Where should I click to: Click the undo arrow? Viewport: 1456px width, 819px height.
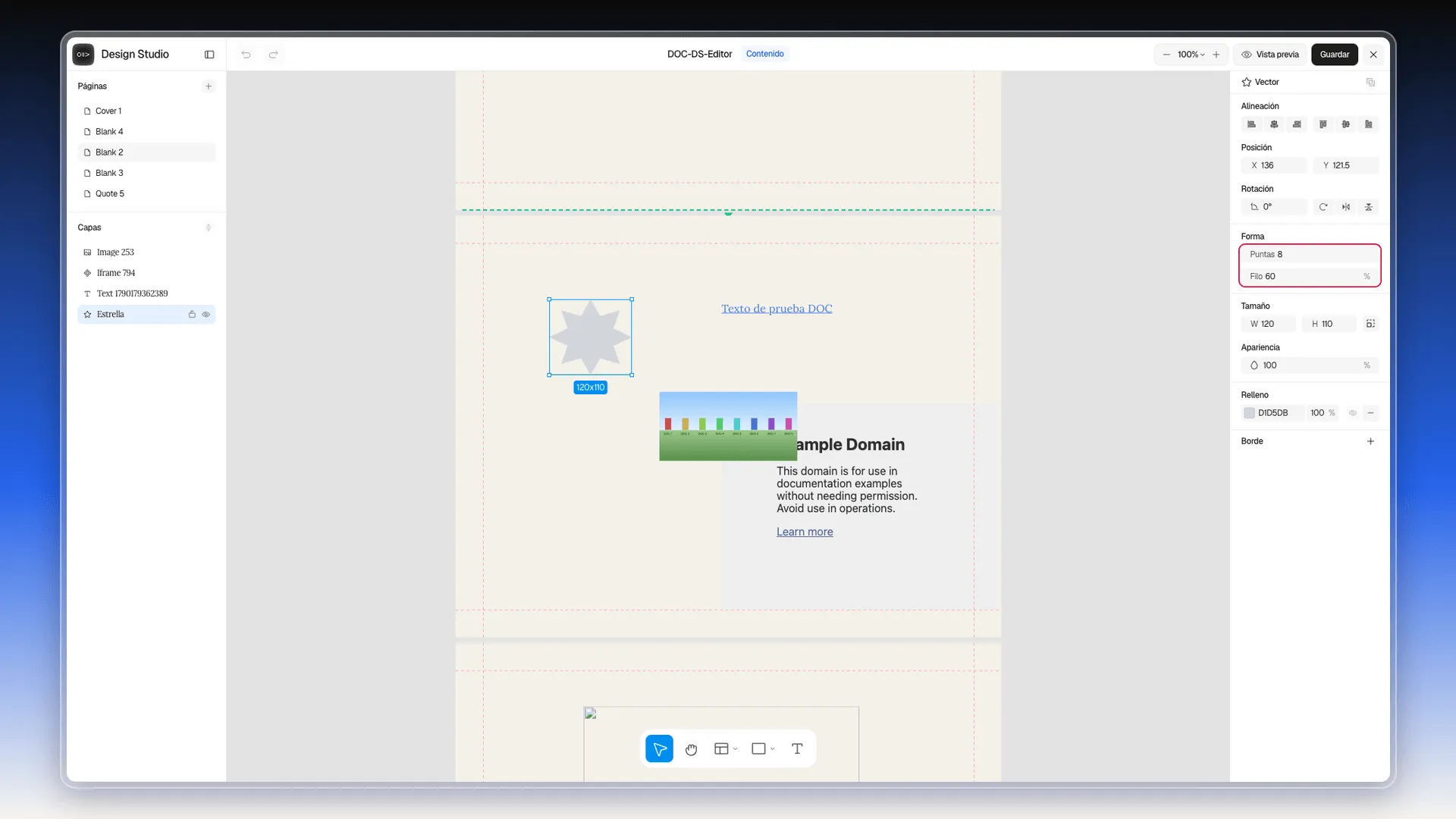[246, 55]
